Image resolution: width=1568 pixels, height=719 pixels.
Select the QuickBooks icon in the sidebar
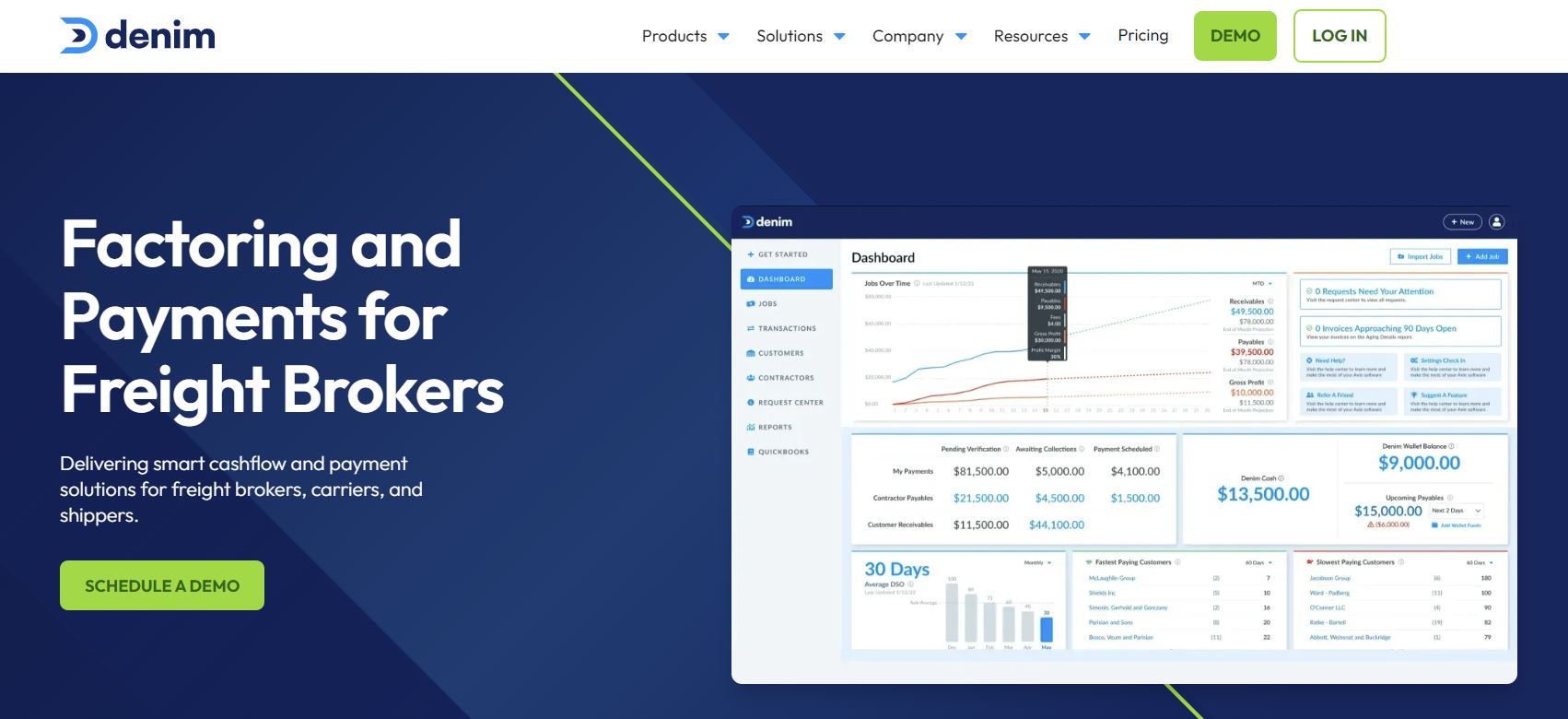click(x=751, y=453)
